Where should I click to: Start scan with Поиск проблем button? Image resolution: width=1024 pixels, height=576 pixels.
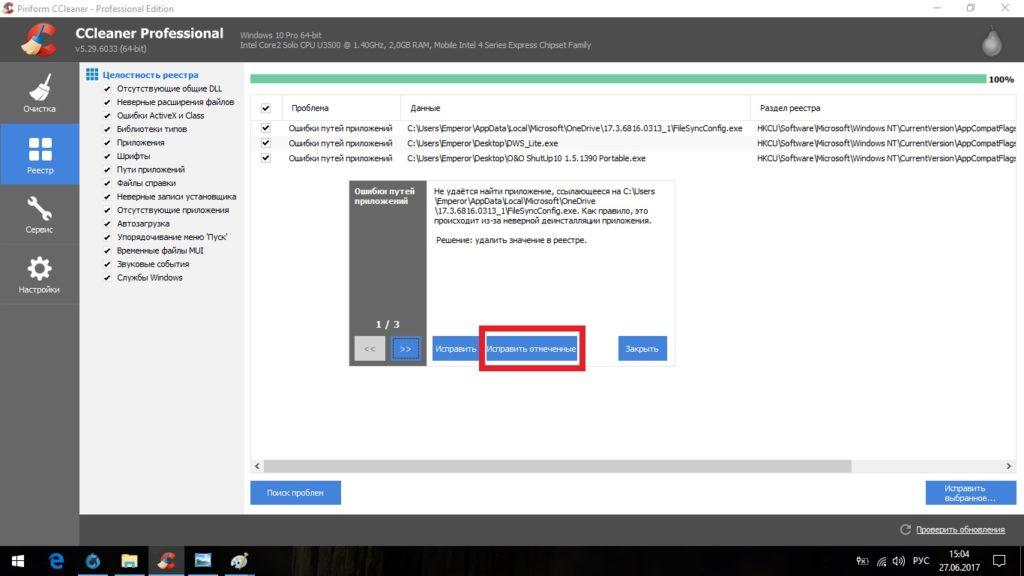click(x=295, y=492)
